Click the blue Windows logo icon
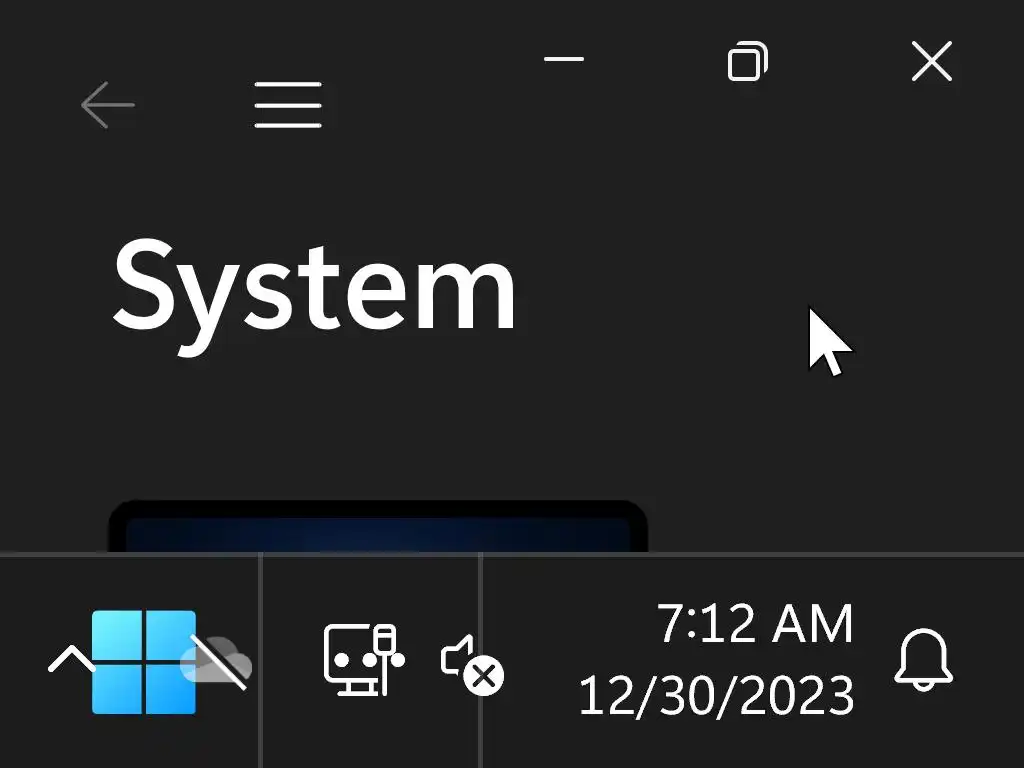The height and width of the screenshot is (768, 1024). (x=144, y=662)
